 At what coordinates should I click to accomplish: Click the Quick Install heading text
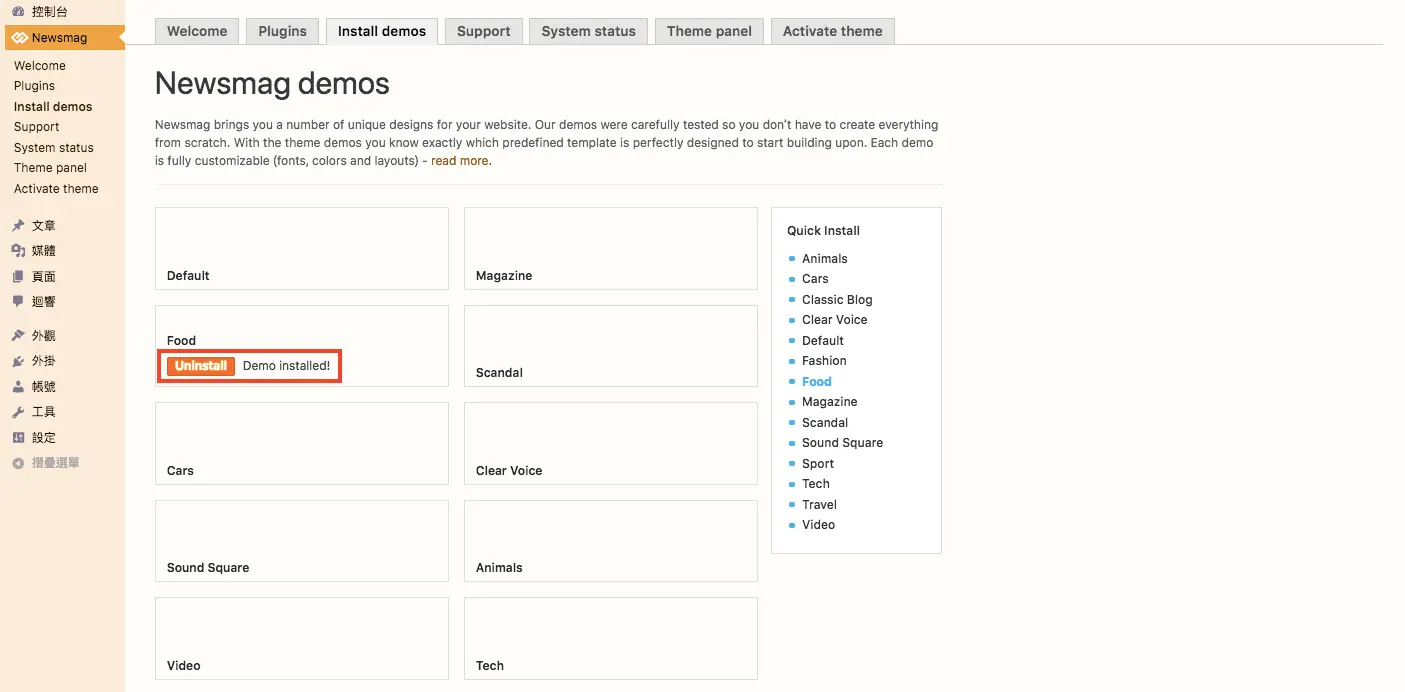(823, 231)
